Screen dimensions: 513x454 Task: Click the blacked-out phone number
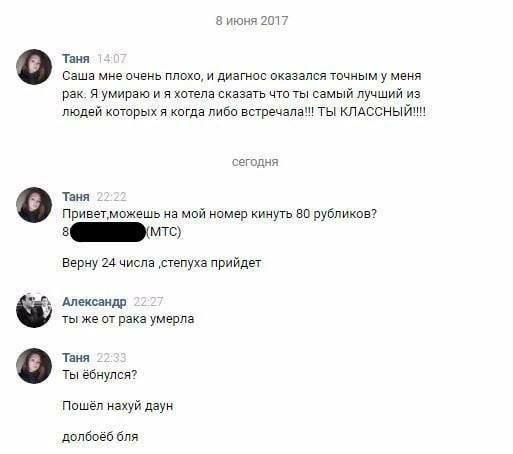coord(108,232)
